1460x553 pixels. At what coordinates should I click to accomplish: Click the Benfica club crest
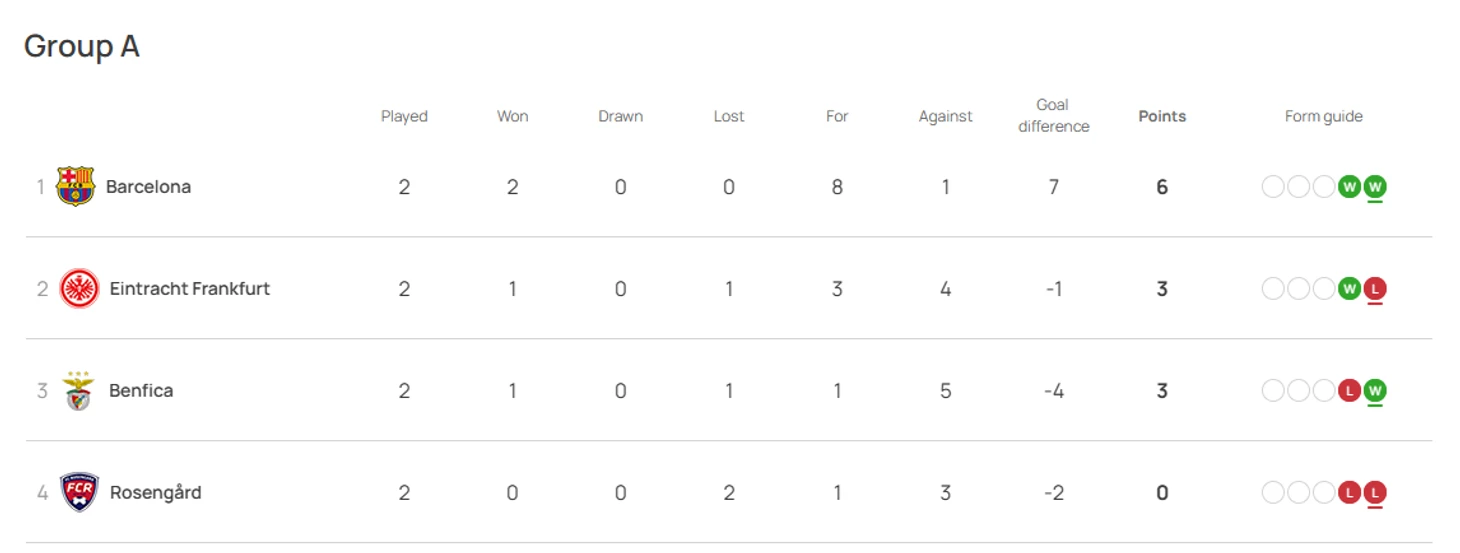pyautogui.click(x=78, y=391)
